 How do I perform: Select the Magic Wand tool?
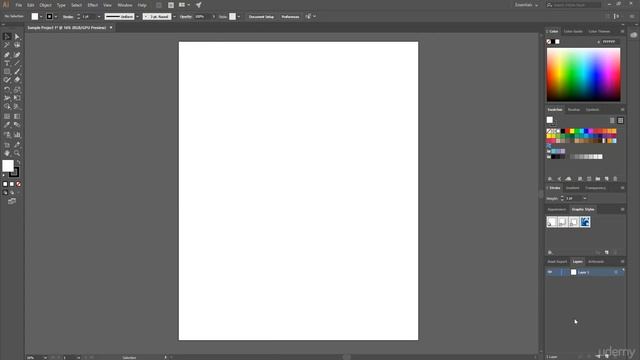pyautogui.click(x=7, y=45)
